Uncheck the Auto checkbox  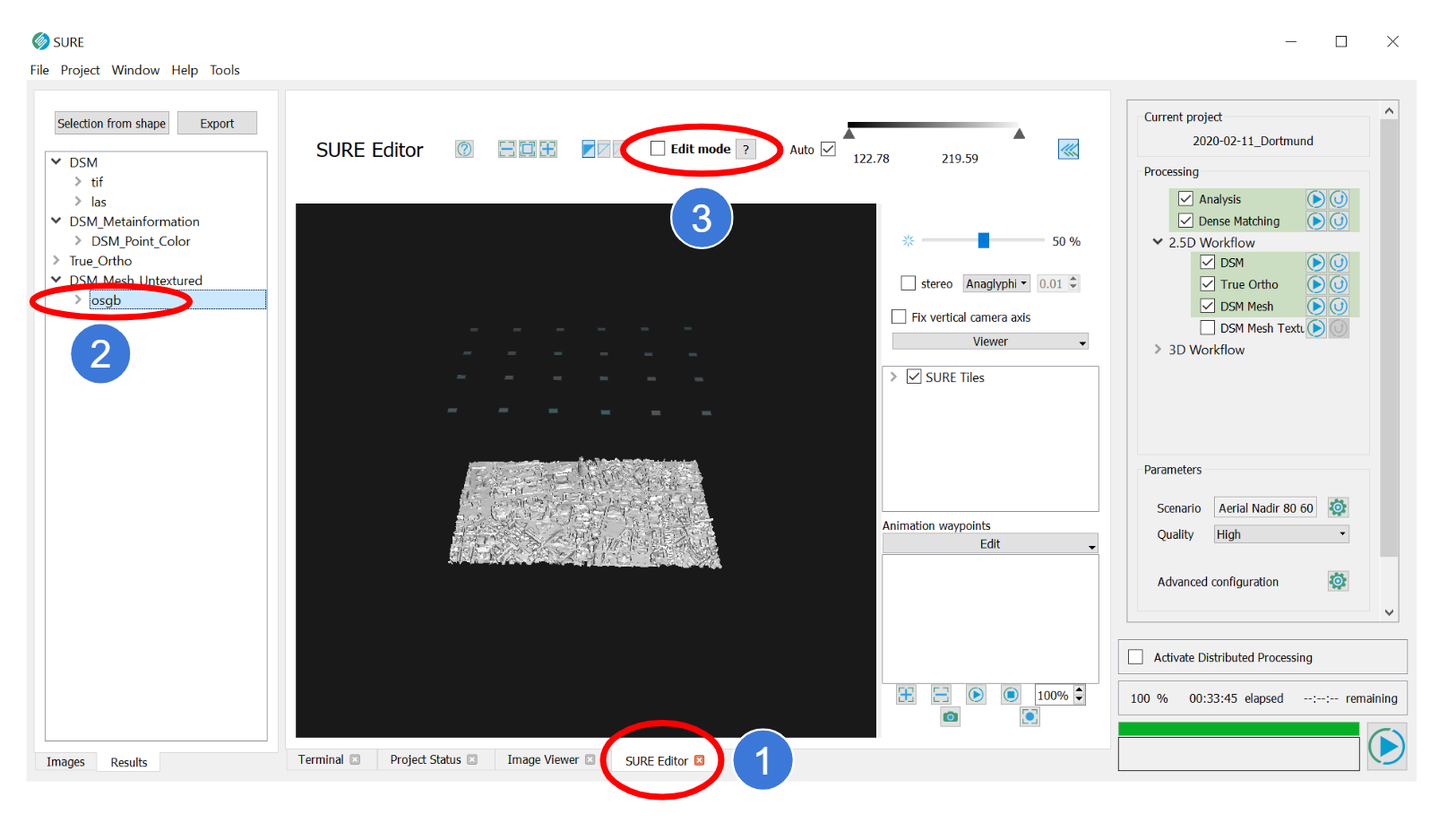828,149
